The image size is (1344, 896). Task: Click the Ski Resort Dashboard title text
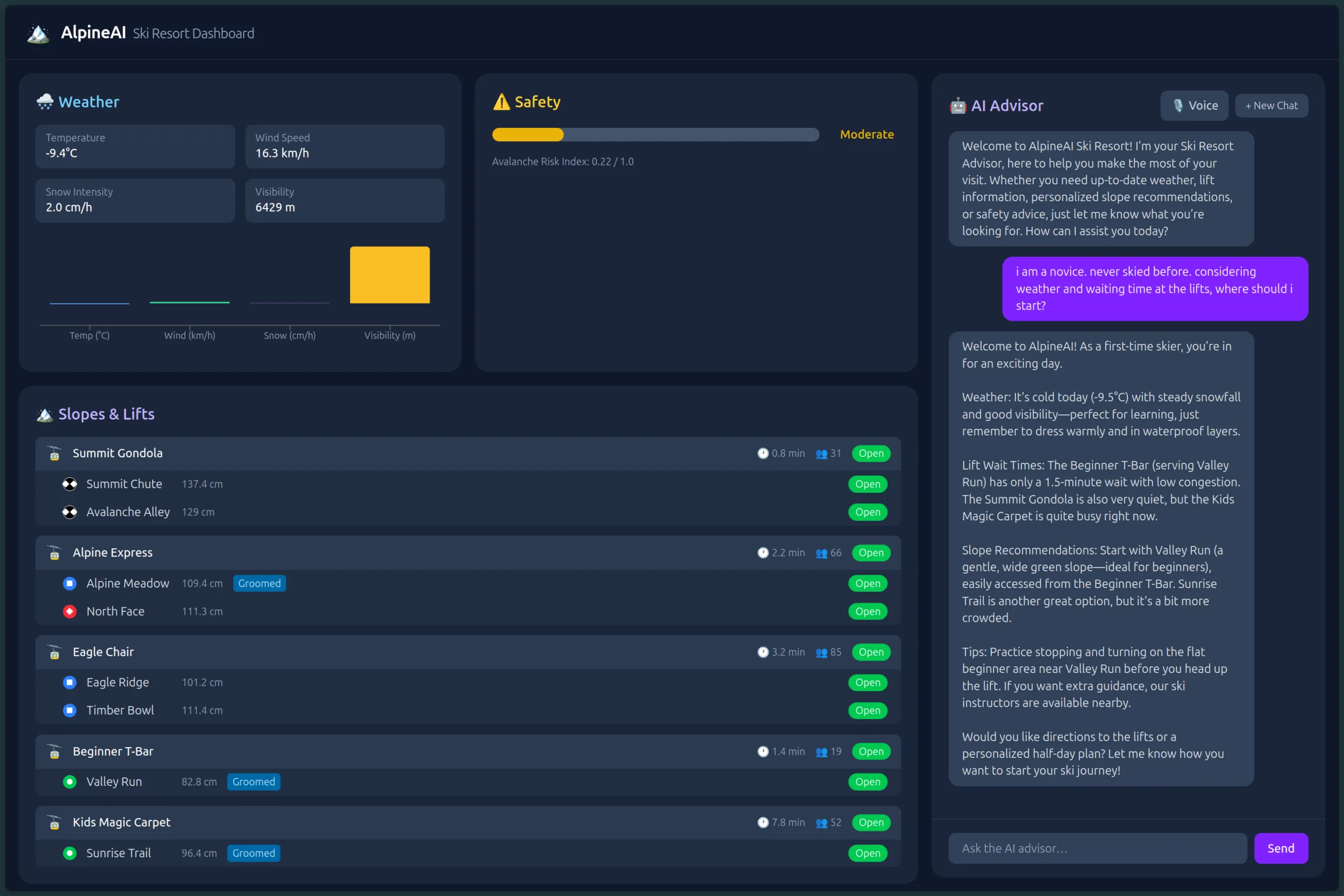[x=194, y=34]
